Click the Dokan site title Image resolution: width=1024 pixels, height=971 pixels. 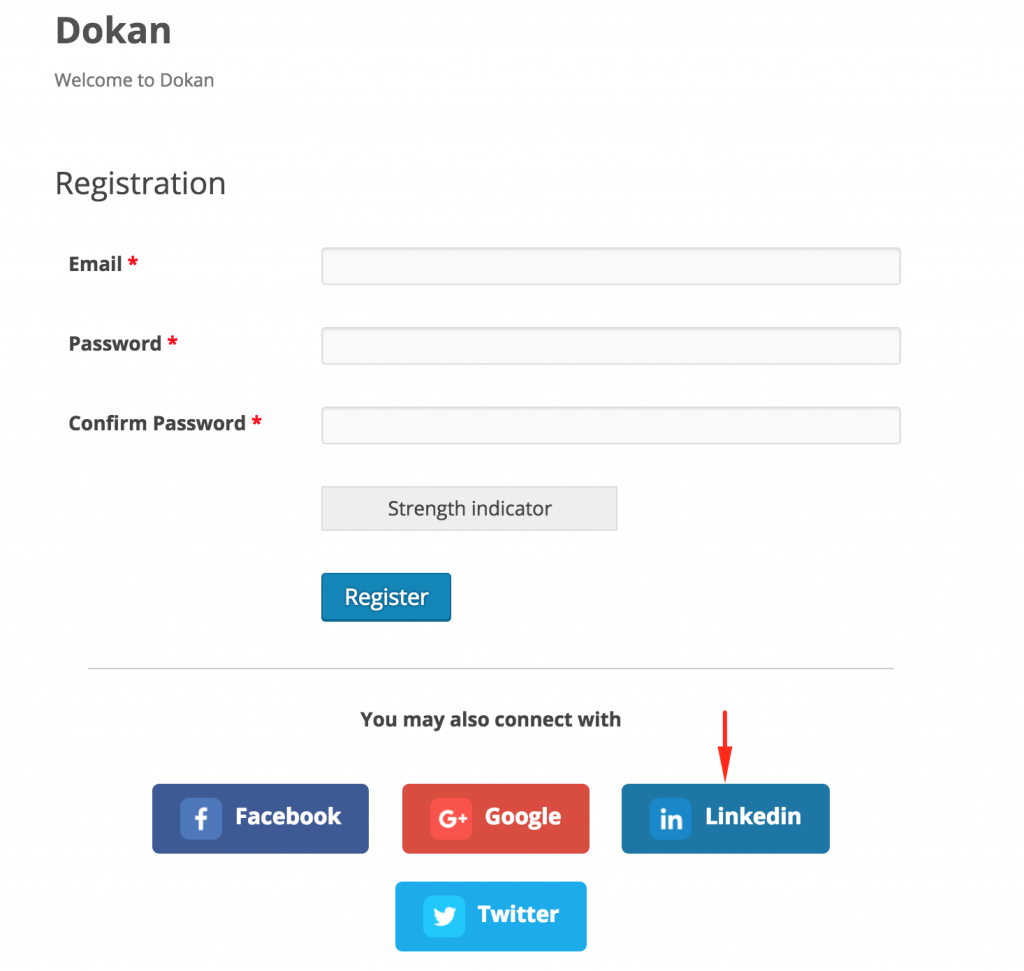pyautogui.click(x=113, y=31)
